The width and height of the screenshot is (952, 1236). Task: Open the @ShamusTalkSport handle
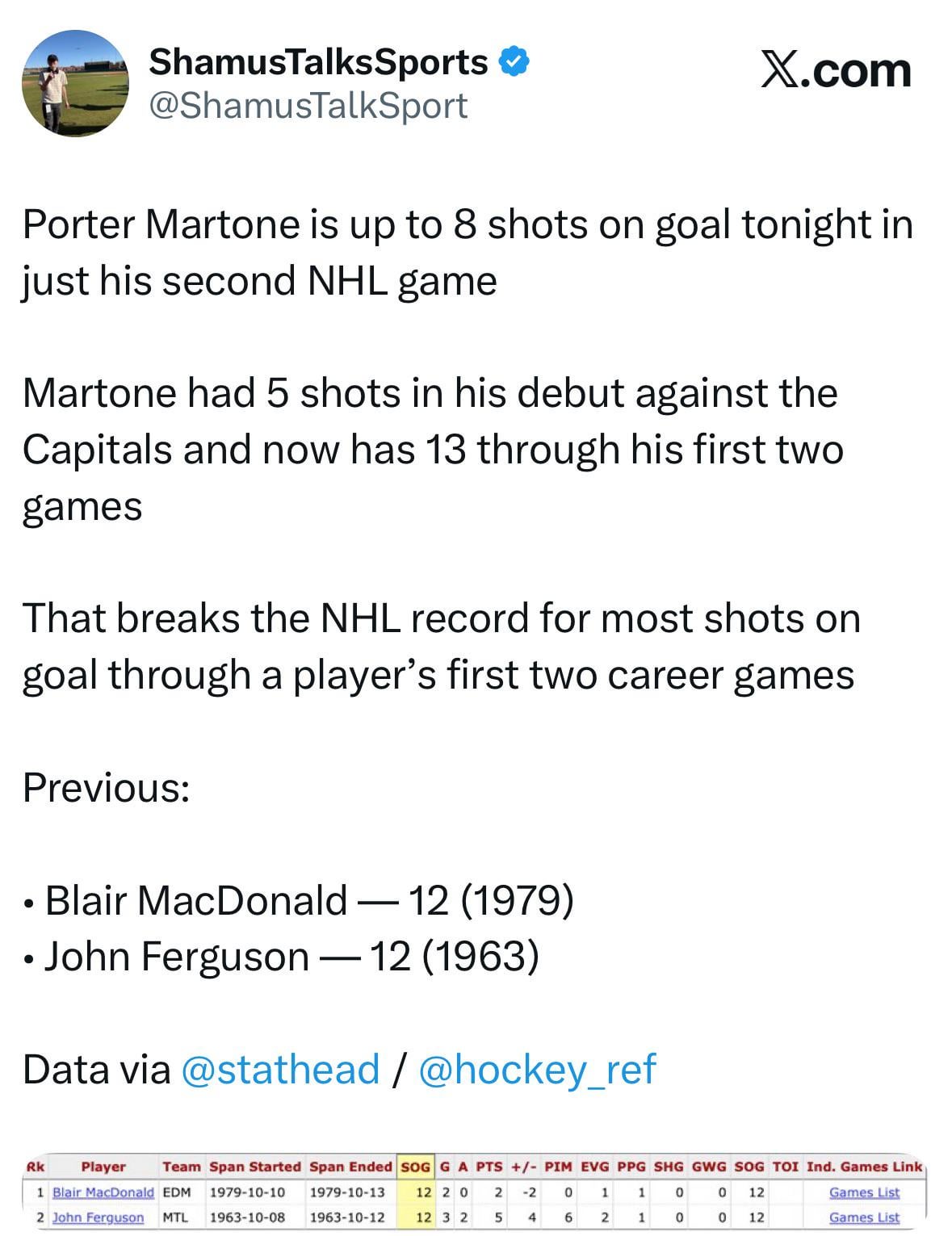[308, 106]
